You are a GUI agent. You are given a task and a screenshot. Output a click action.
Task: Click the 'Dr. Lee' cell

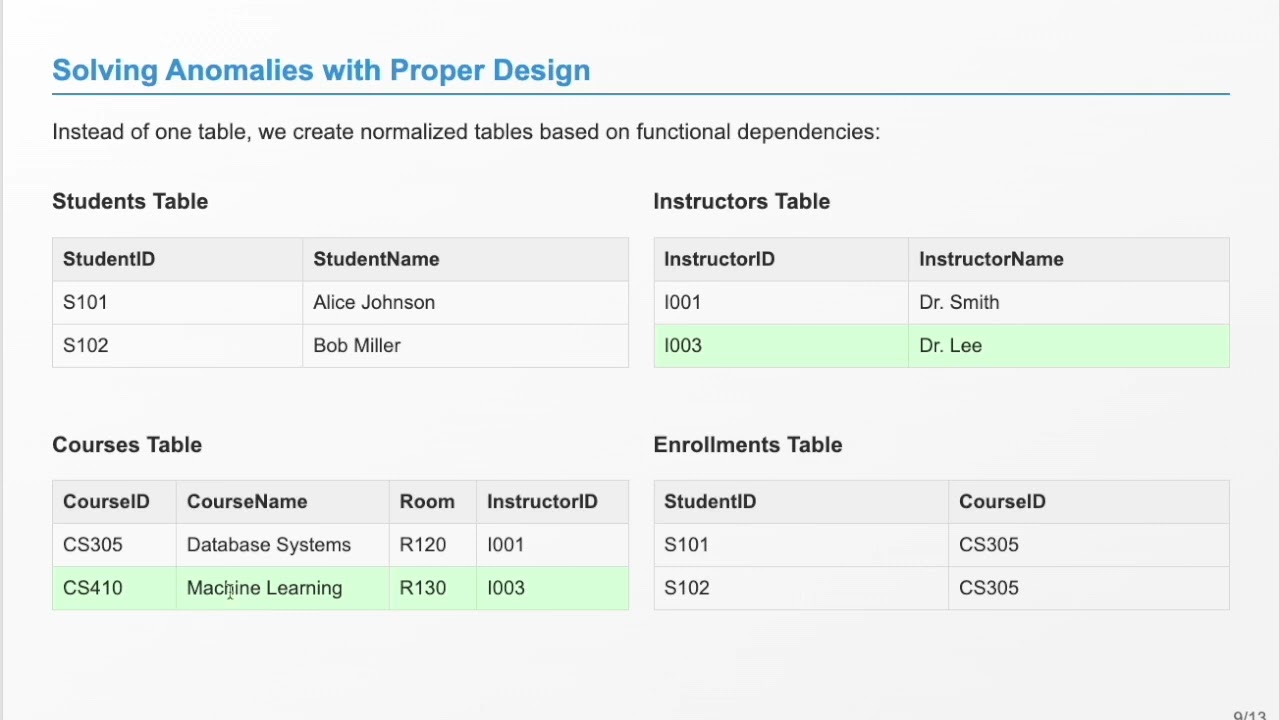click(1069, 345)
